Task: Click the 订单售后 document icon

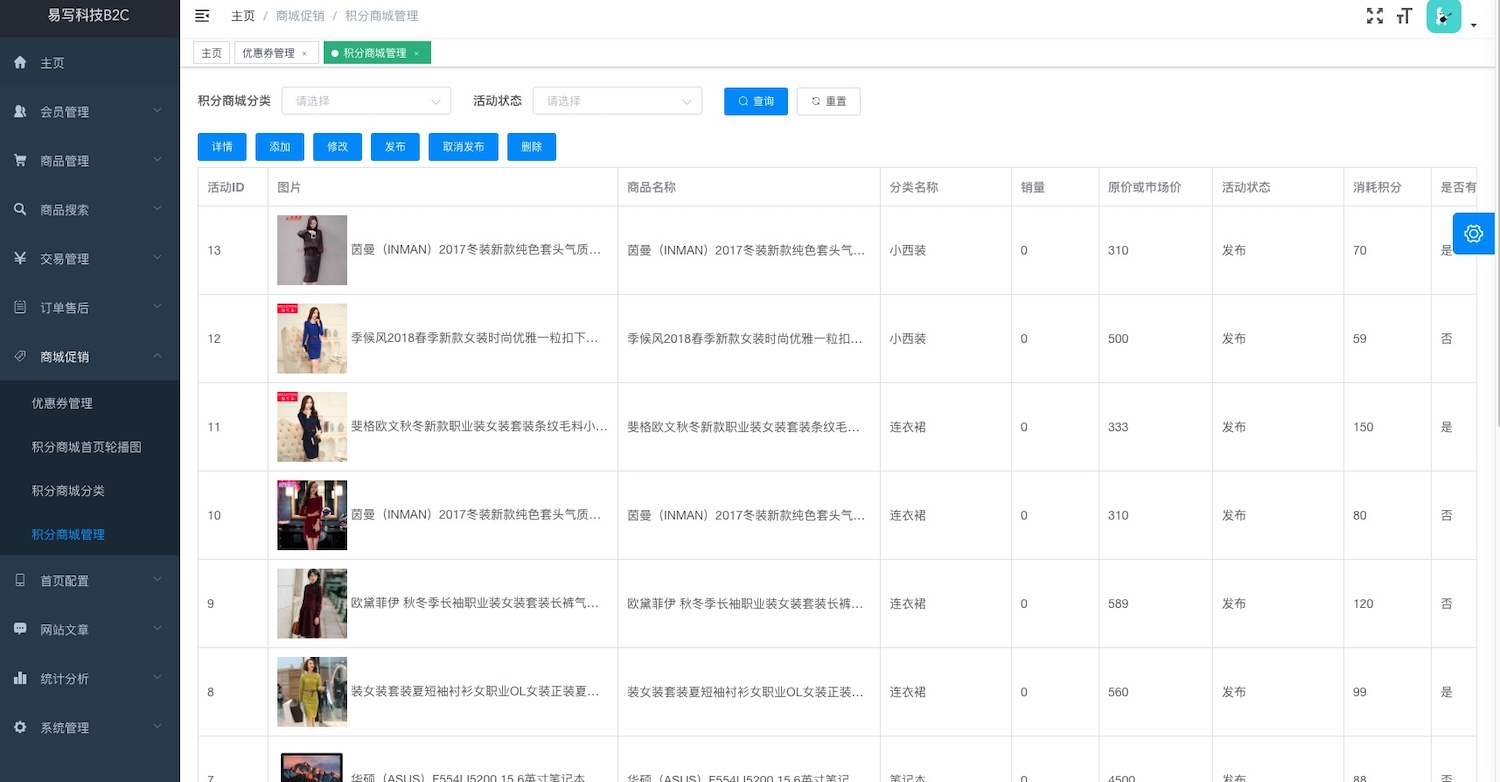Action: coord(20,308)
